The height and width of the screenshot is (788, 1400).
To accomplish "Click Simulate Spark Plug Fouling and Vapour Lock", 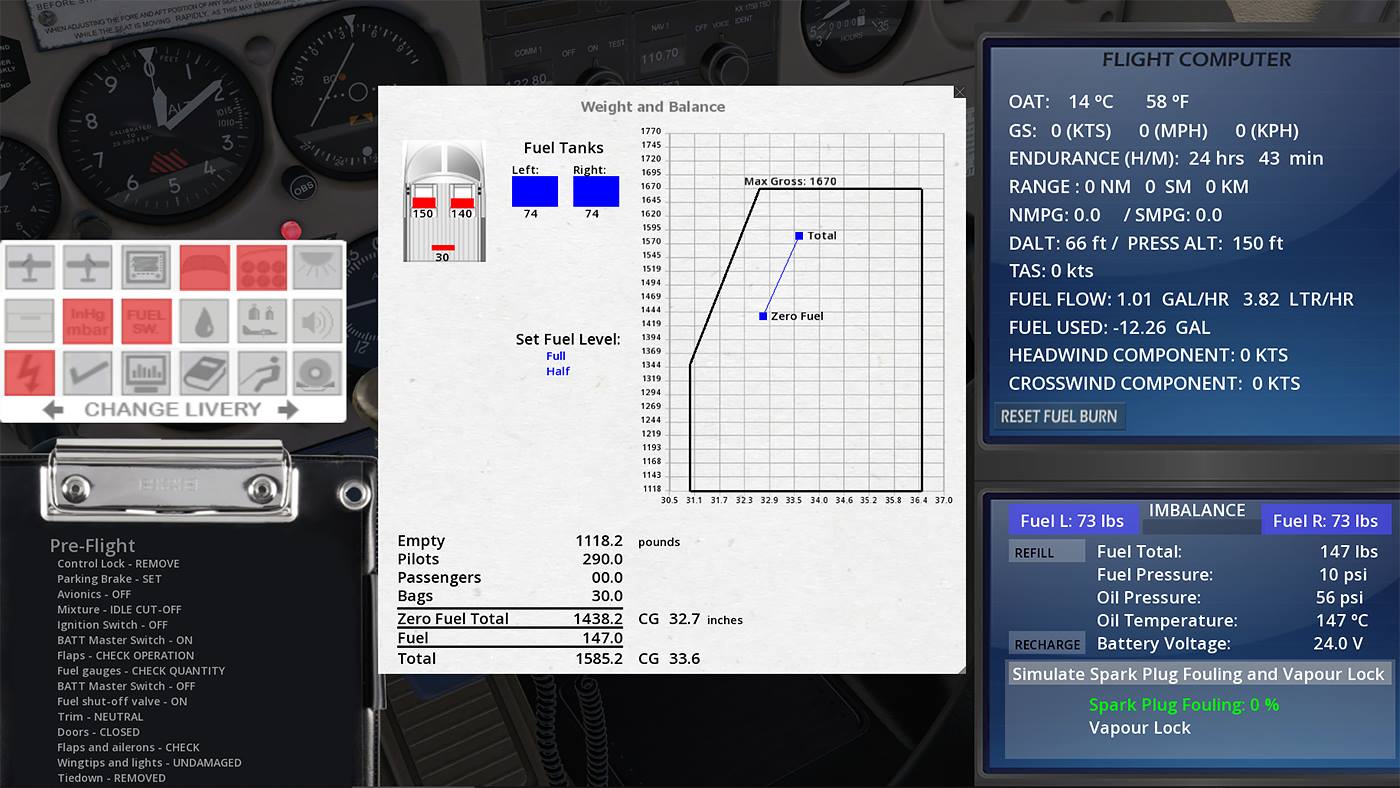I will point(1198,674).
